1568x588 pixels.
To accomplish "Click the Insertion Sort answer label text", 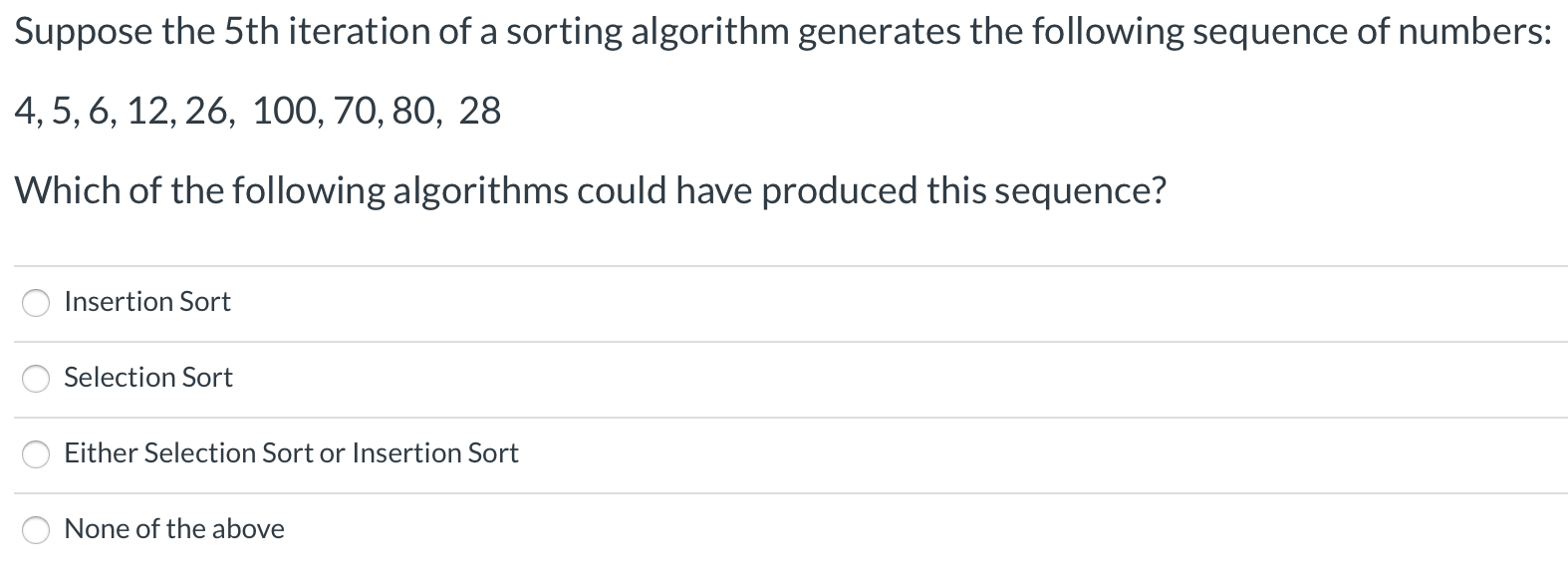I will 147,301.
